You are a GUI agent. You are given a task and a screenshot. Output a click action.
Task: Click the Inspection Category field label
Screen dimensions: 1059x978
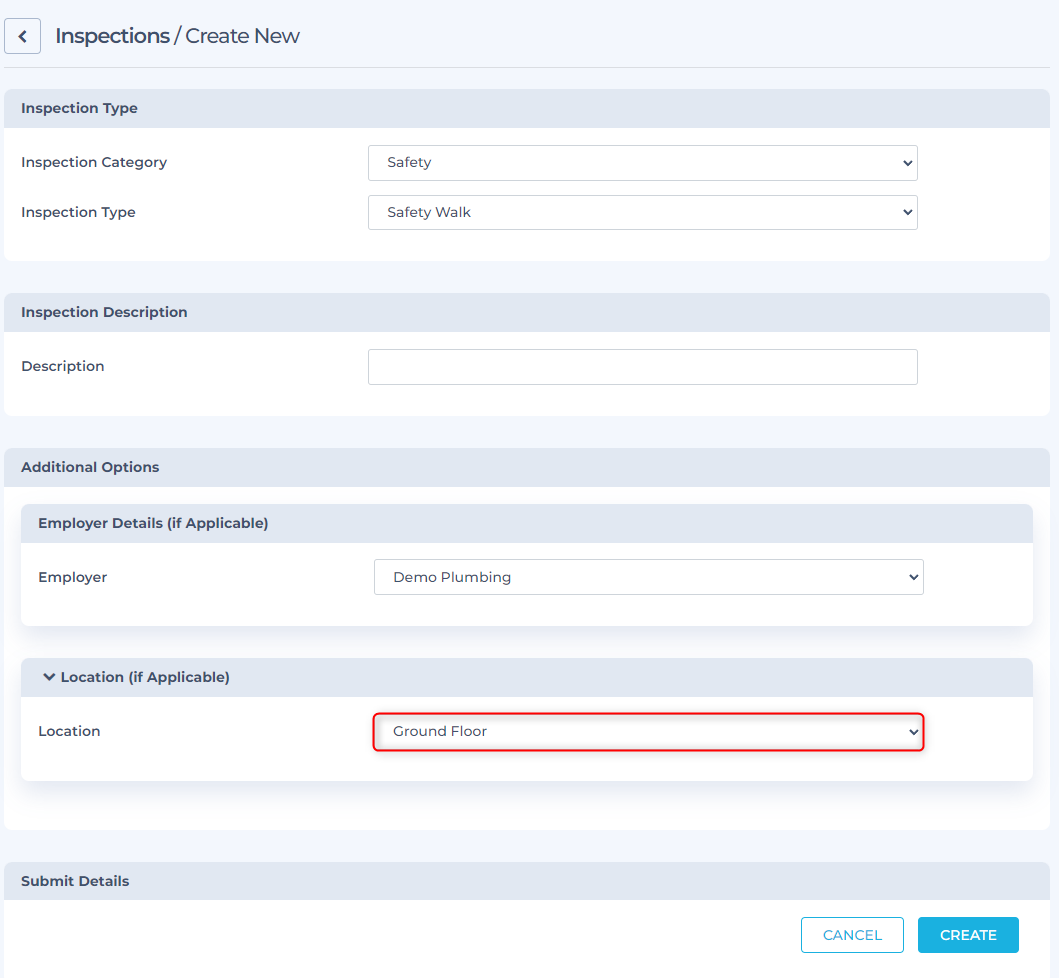[x=94, y=162]
